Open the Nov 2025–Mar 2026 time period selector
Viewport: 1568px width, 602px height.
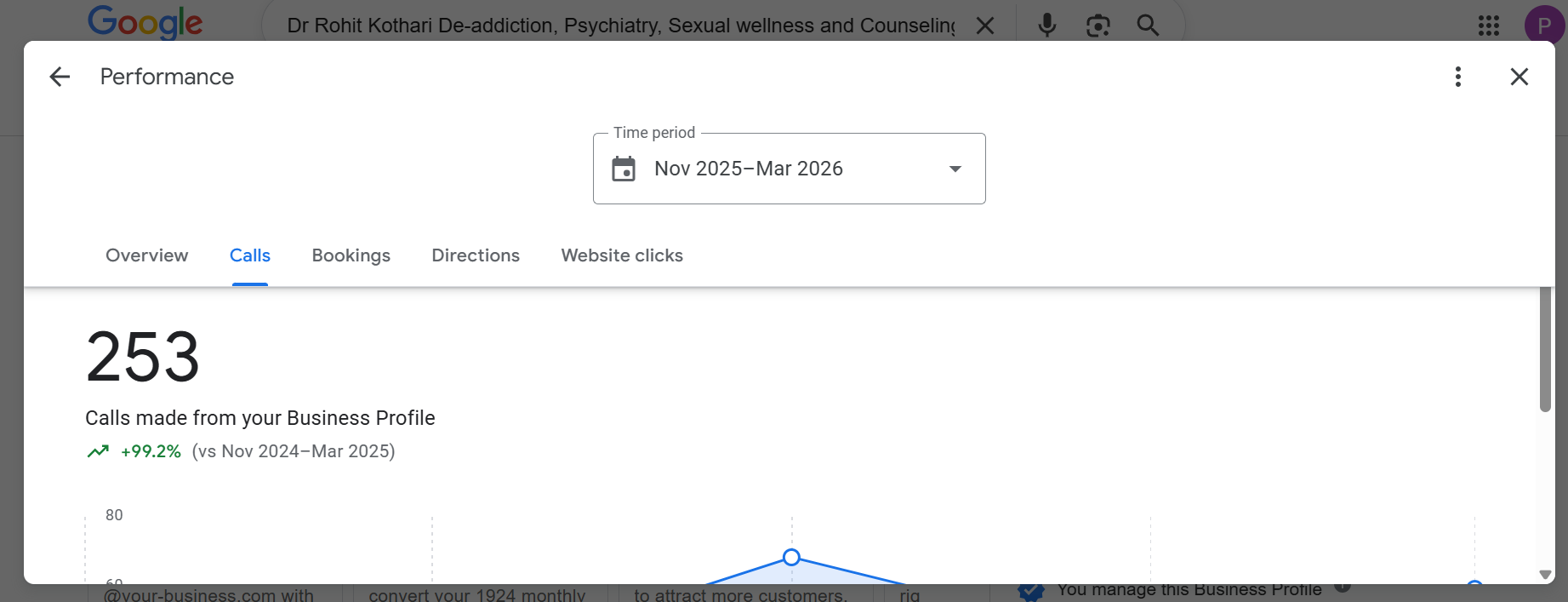[789, 169]
